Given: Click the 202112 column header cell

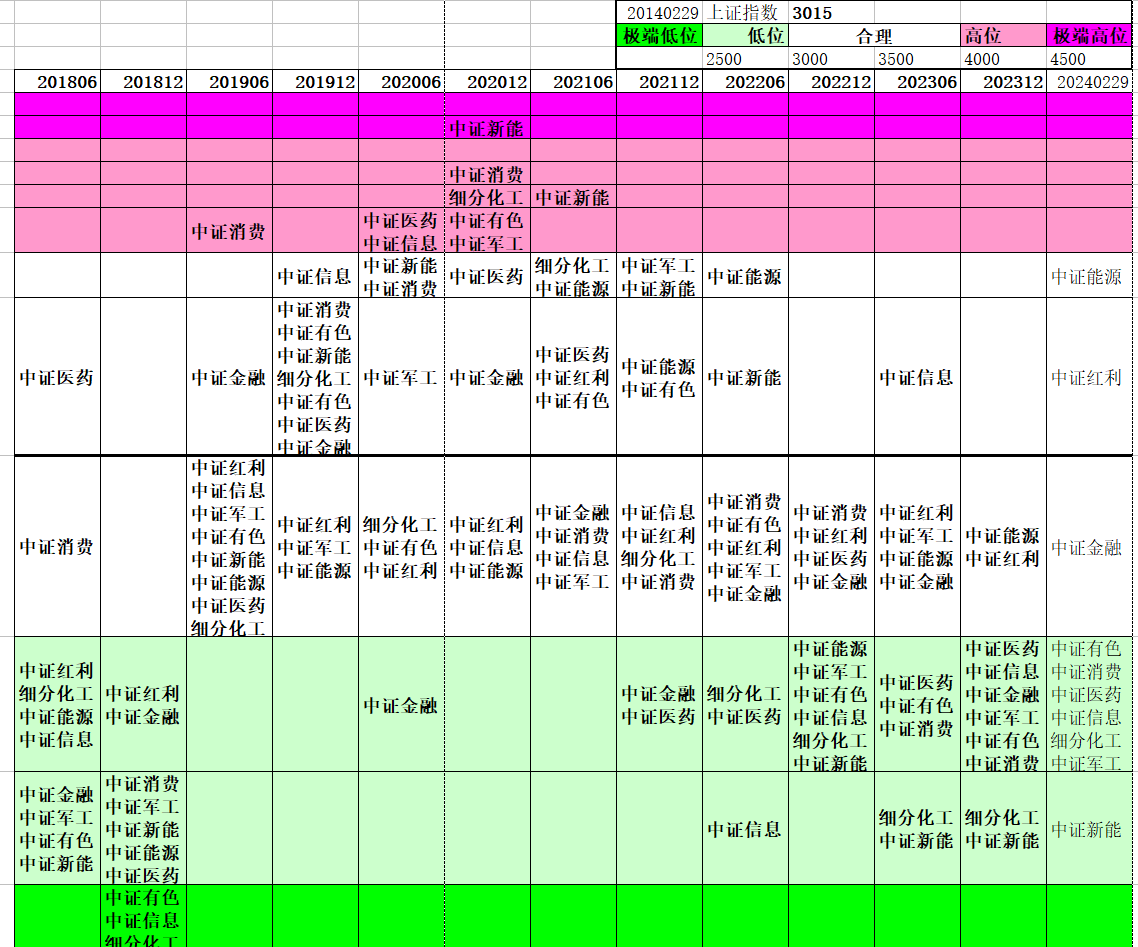Looking at the screenshot, I should tap(659, 81).
